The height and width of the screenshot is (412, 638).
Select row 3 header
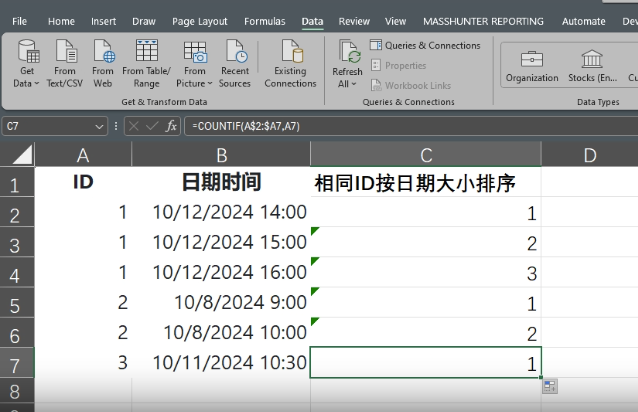click(17, 242)
